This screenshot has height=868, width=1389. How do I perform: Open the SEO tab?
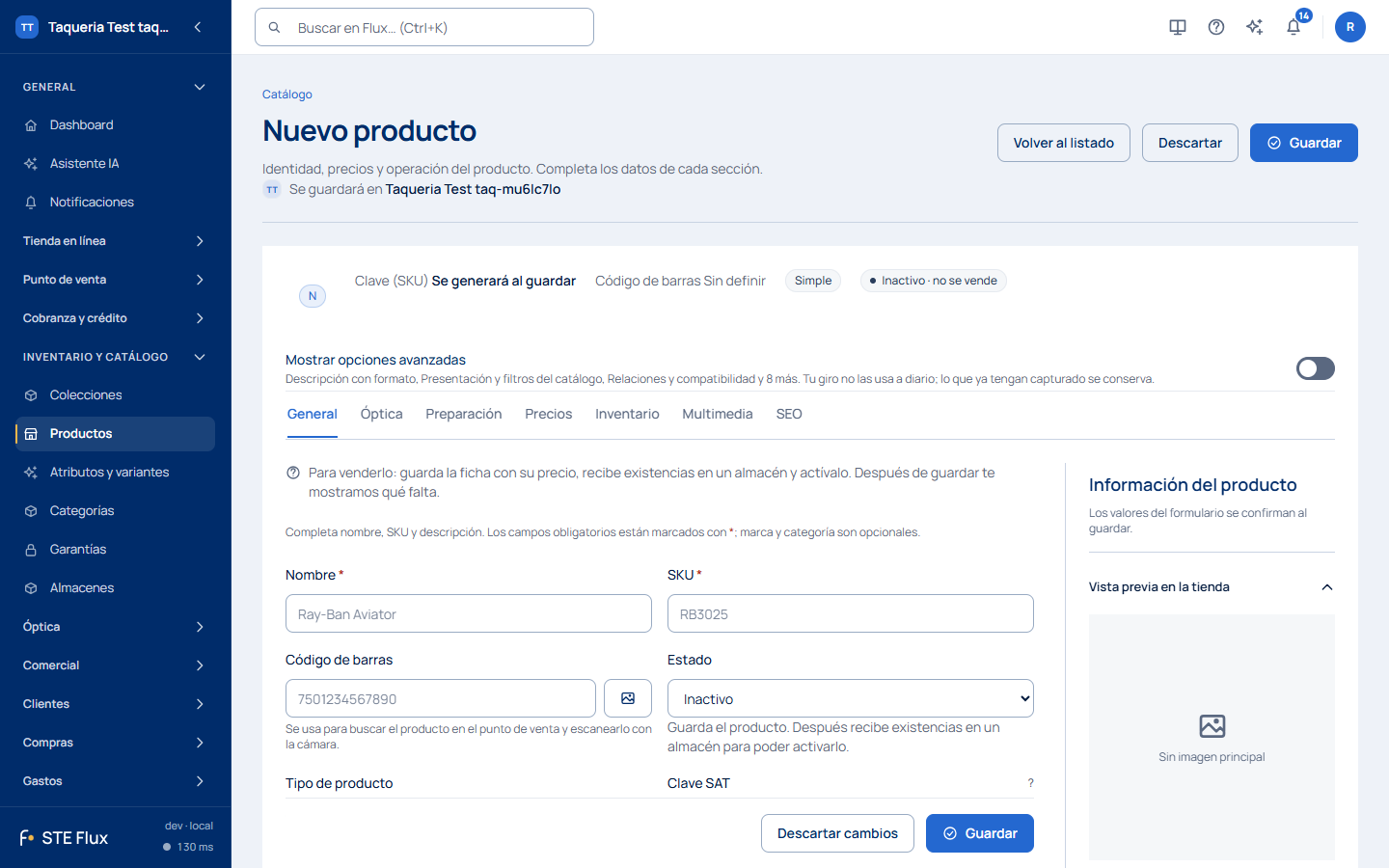(x=789, y=414)
